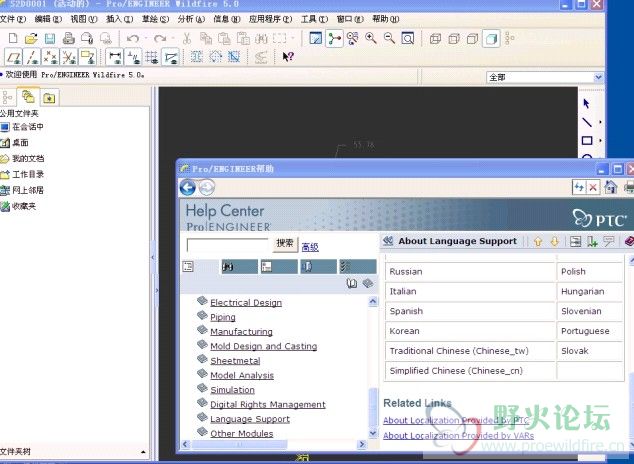Print using the printer toolbar icon

68,38
